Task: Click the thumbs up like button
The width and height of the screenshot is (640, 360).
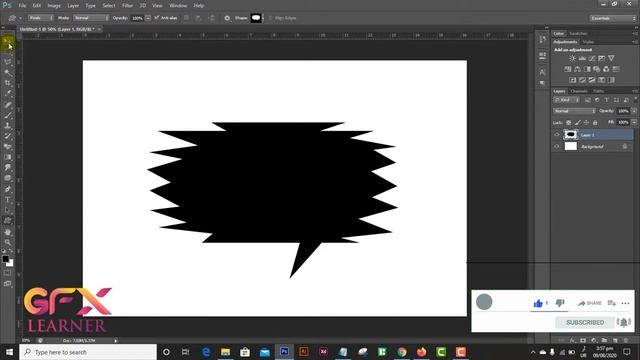Action: tap(538, 303)
